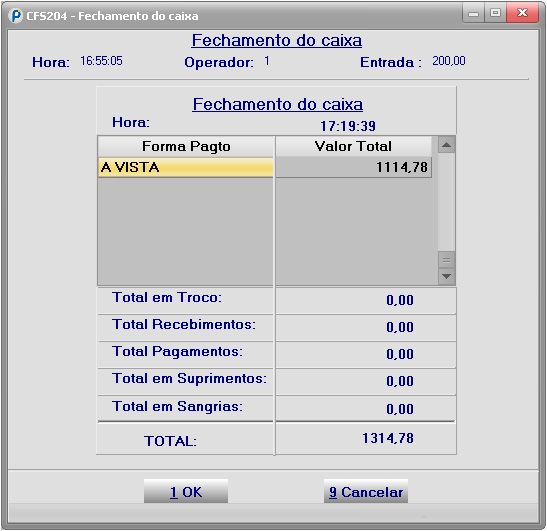Viewport: 547px width, 531px height.
Task: Click the scrollbar up arrow
Action: pos(447,145)
